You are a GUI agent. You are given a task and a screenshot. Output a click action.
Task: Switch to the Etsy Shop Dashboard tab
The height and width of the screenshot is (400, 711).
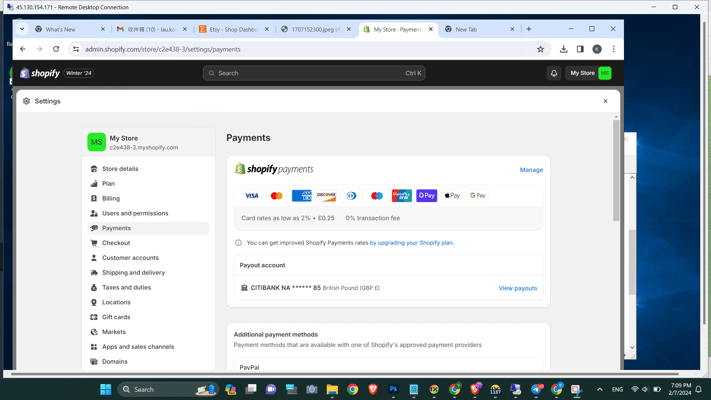click(234, 29)
